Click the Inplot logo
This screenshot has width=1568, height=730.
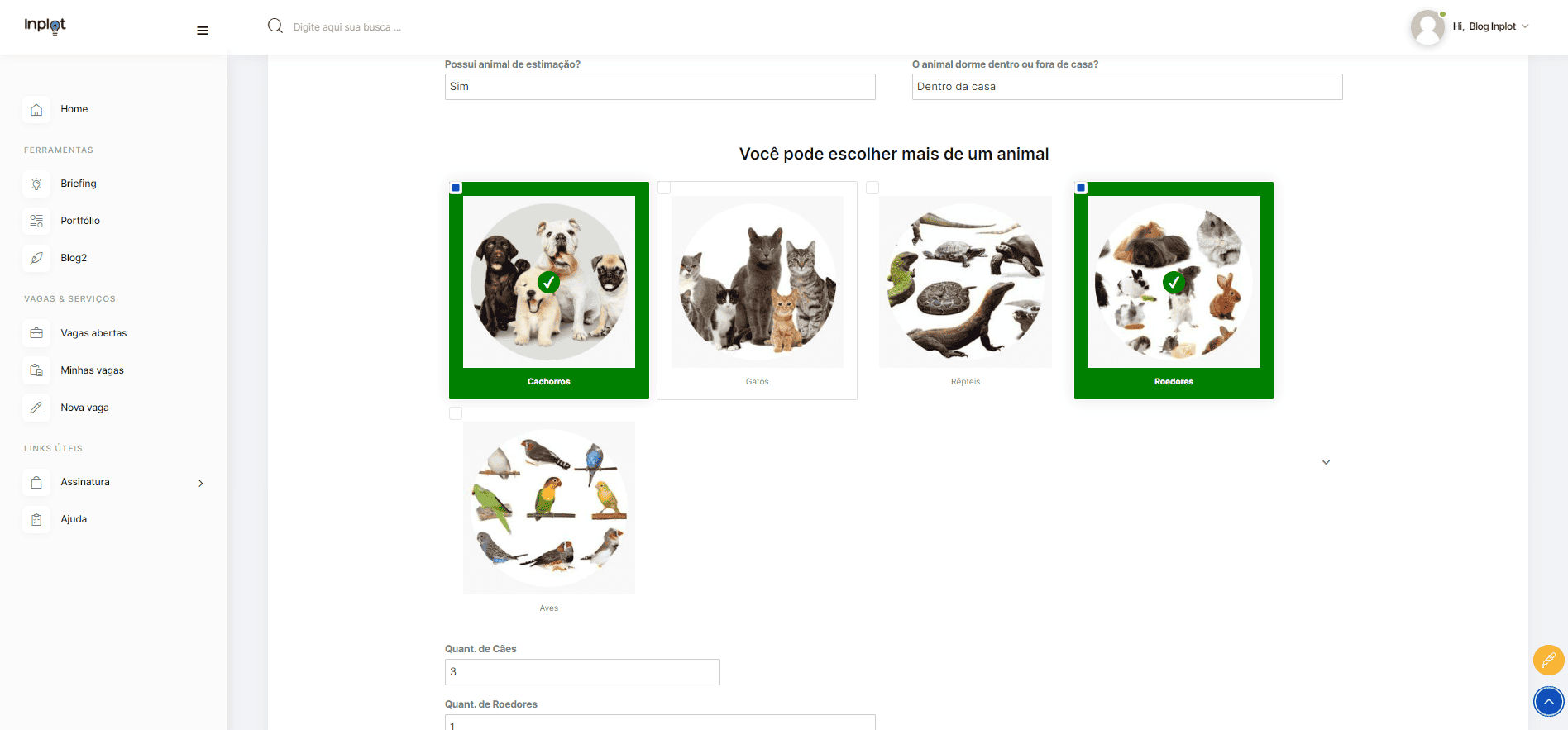[x=45, y=26]
